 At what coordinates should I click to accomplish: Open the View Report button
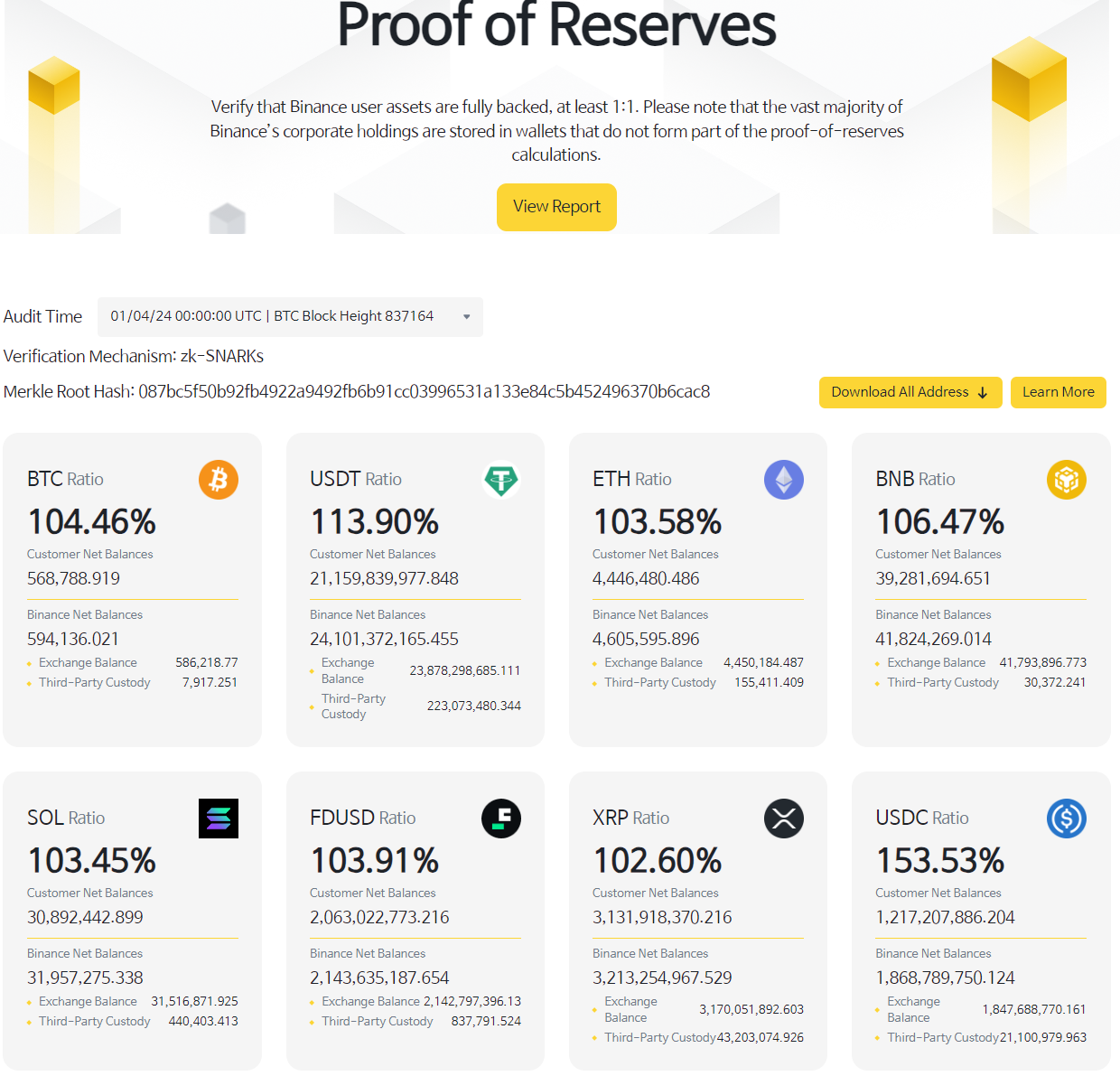pos(556,207)
